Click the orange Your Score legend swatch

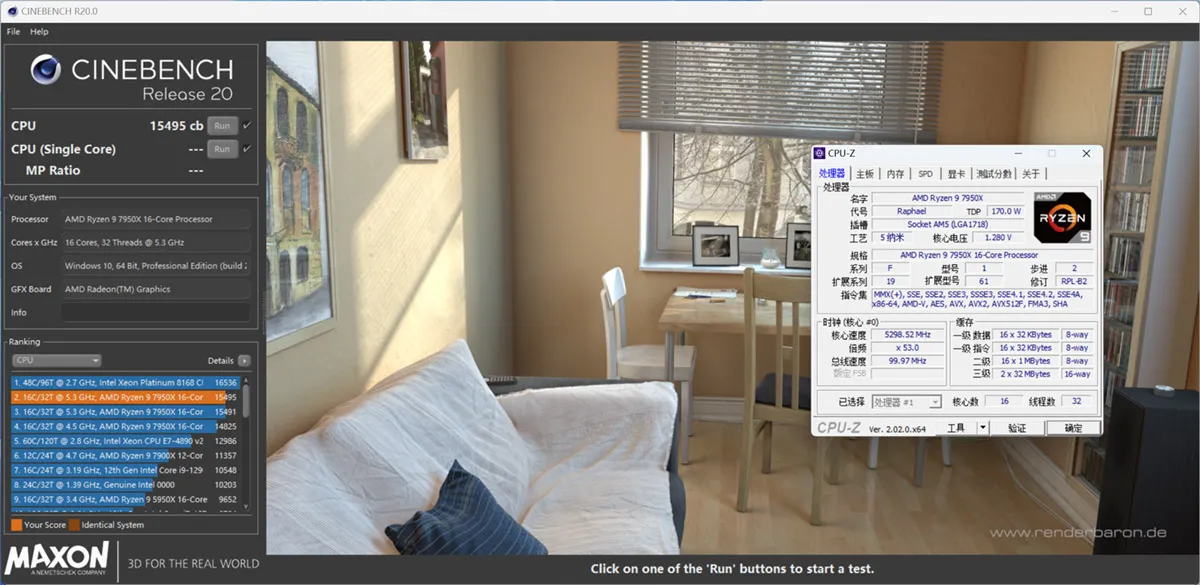[16, 525]
